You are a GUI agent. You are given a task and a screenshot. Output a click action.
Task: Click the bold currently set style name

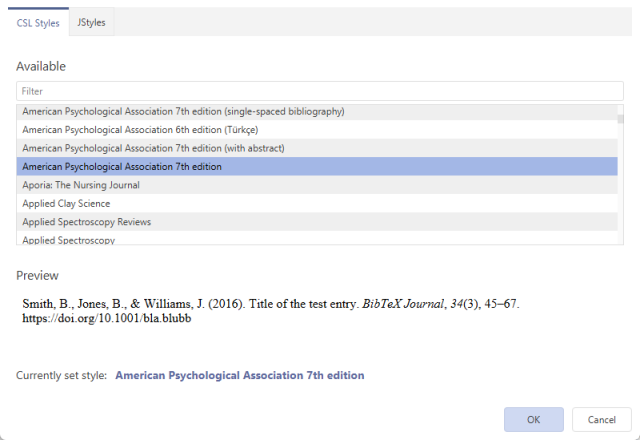point(240,375)
